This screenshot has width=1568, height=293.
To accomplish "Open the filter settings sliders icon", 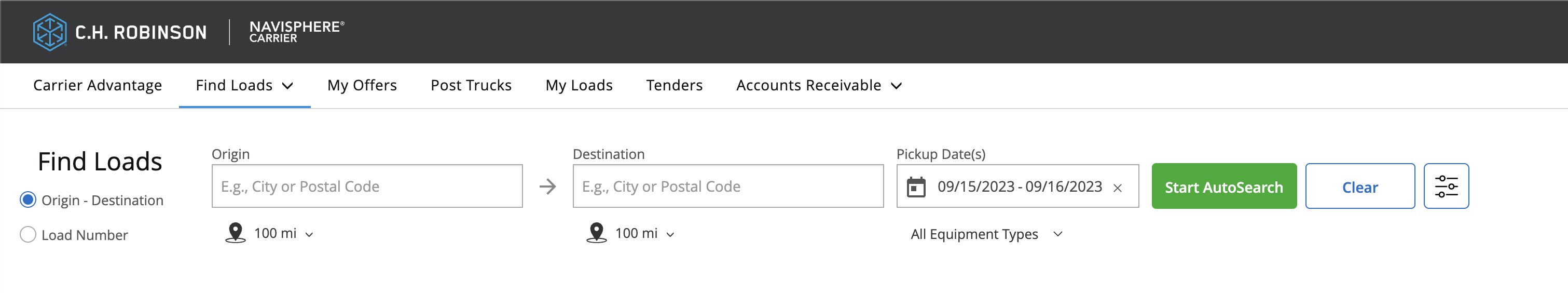I will [x=1446, y=187].
